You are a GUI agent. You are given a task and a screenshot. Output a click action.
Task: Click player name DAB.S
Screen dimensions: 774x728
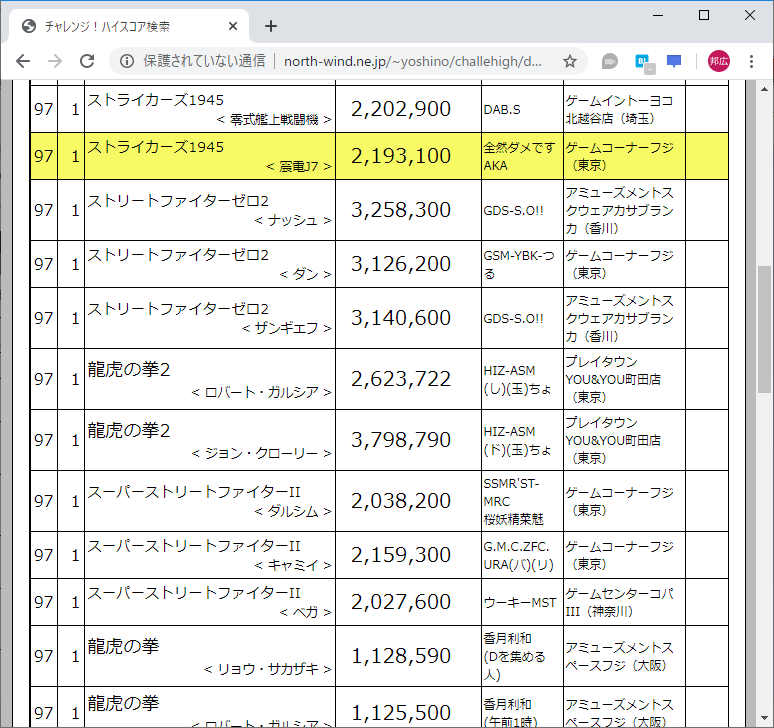tap(502, 110)
